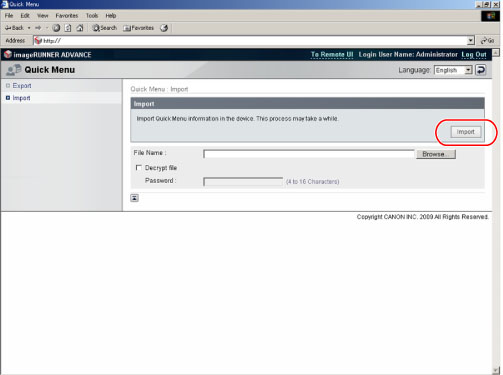Click the return-to-top icon below the form
503x375 pixels.
[x=134, y=198]
